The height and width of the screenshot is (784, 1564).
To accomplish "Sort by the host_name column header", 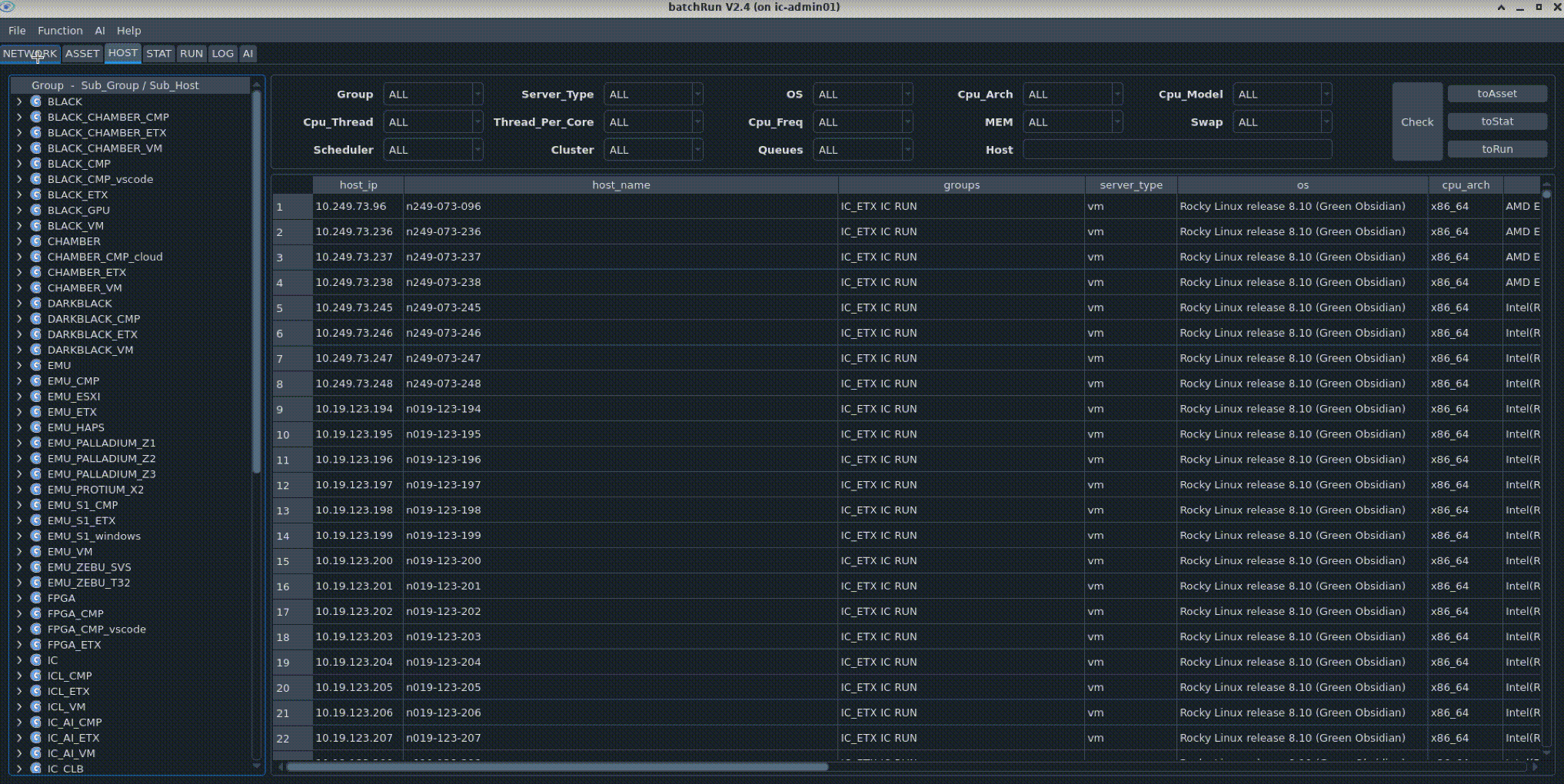I will click(x=621, y=185).
